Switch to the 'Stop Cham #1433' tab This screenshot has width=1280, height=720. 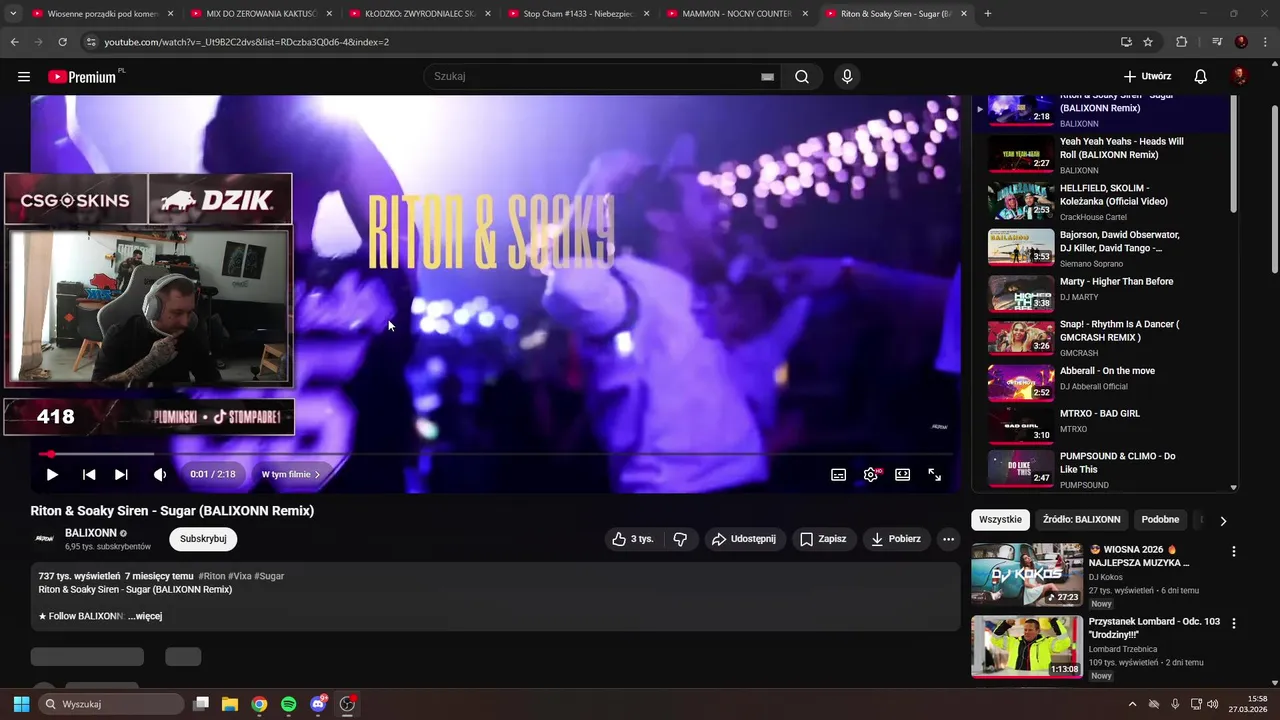point(579,14)
